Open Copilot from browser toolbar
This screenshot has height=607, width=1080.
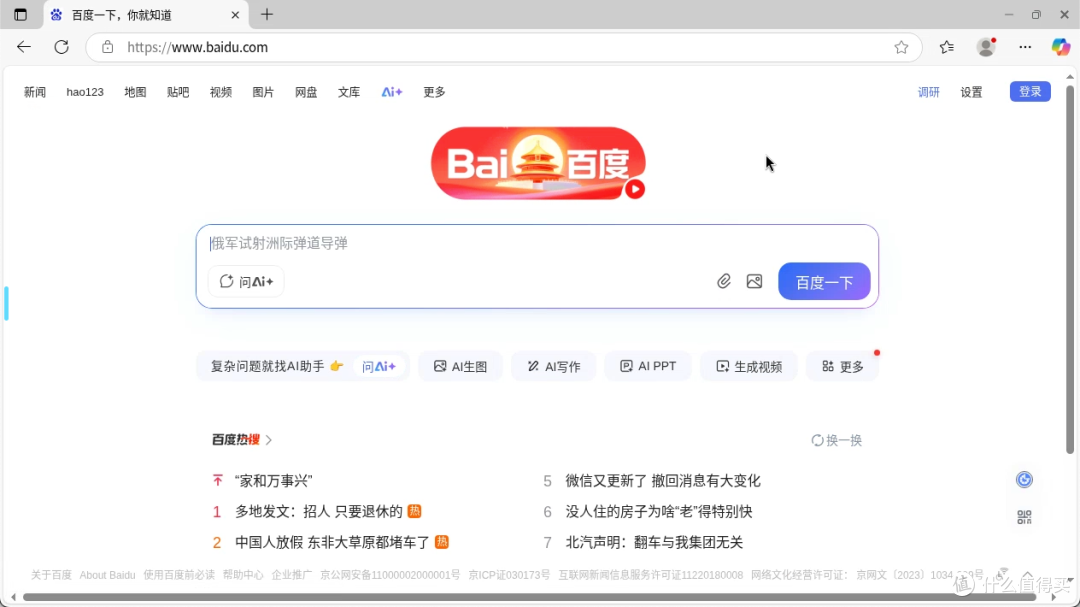(x=1060, y=47)
